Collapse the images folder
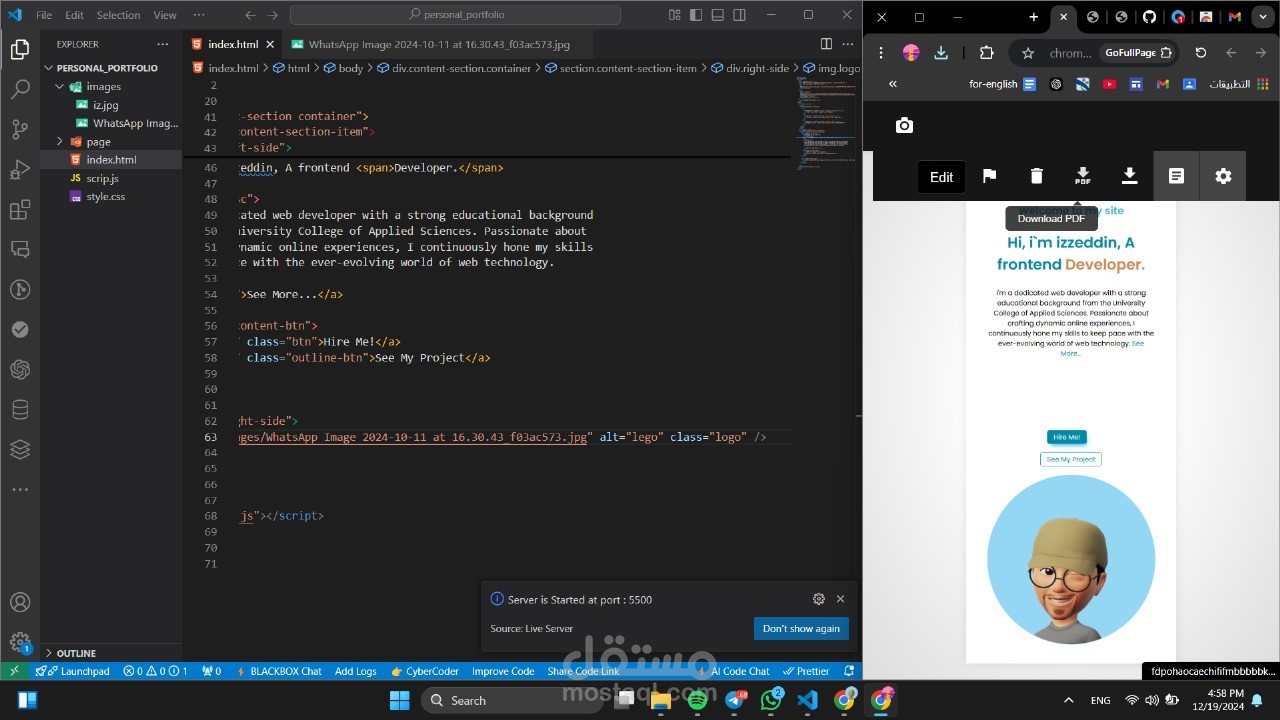The image size is (1280, 720). click(x=104, y=87)
